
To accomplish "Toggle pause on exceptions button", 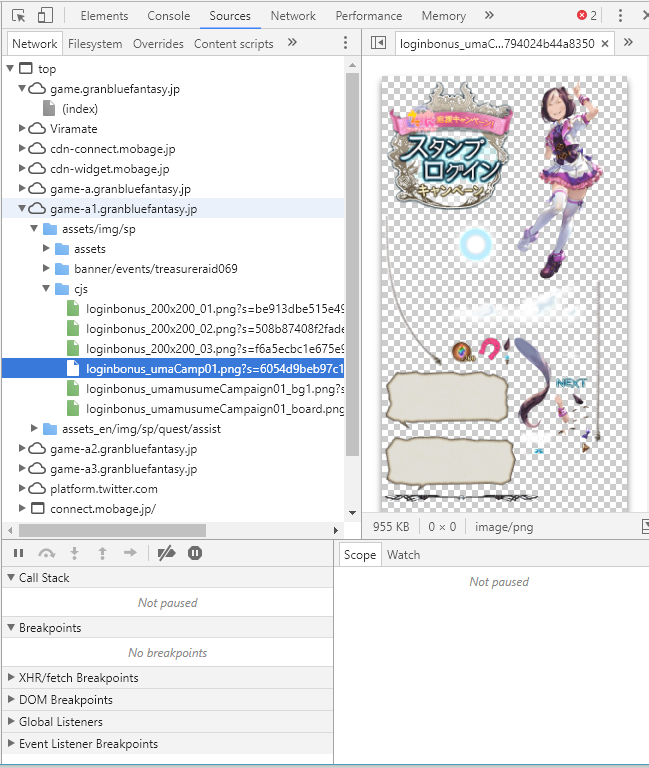I will pos(195,553).
